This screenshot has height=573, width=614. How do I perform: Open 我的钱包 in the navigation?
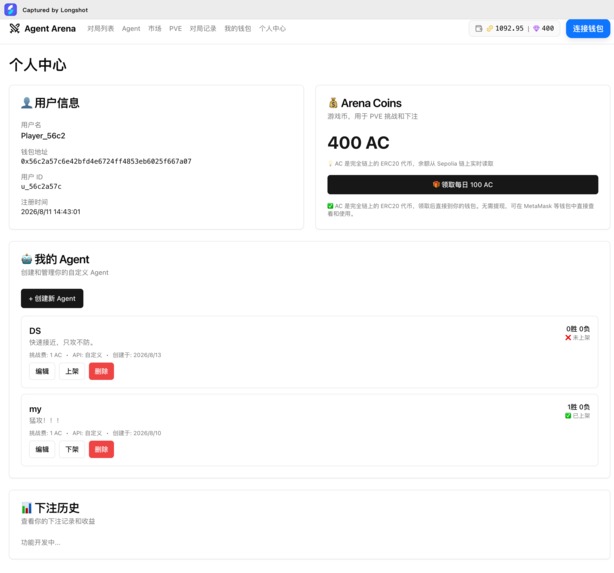(238, 28)
